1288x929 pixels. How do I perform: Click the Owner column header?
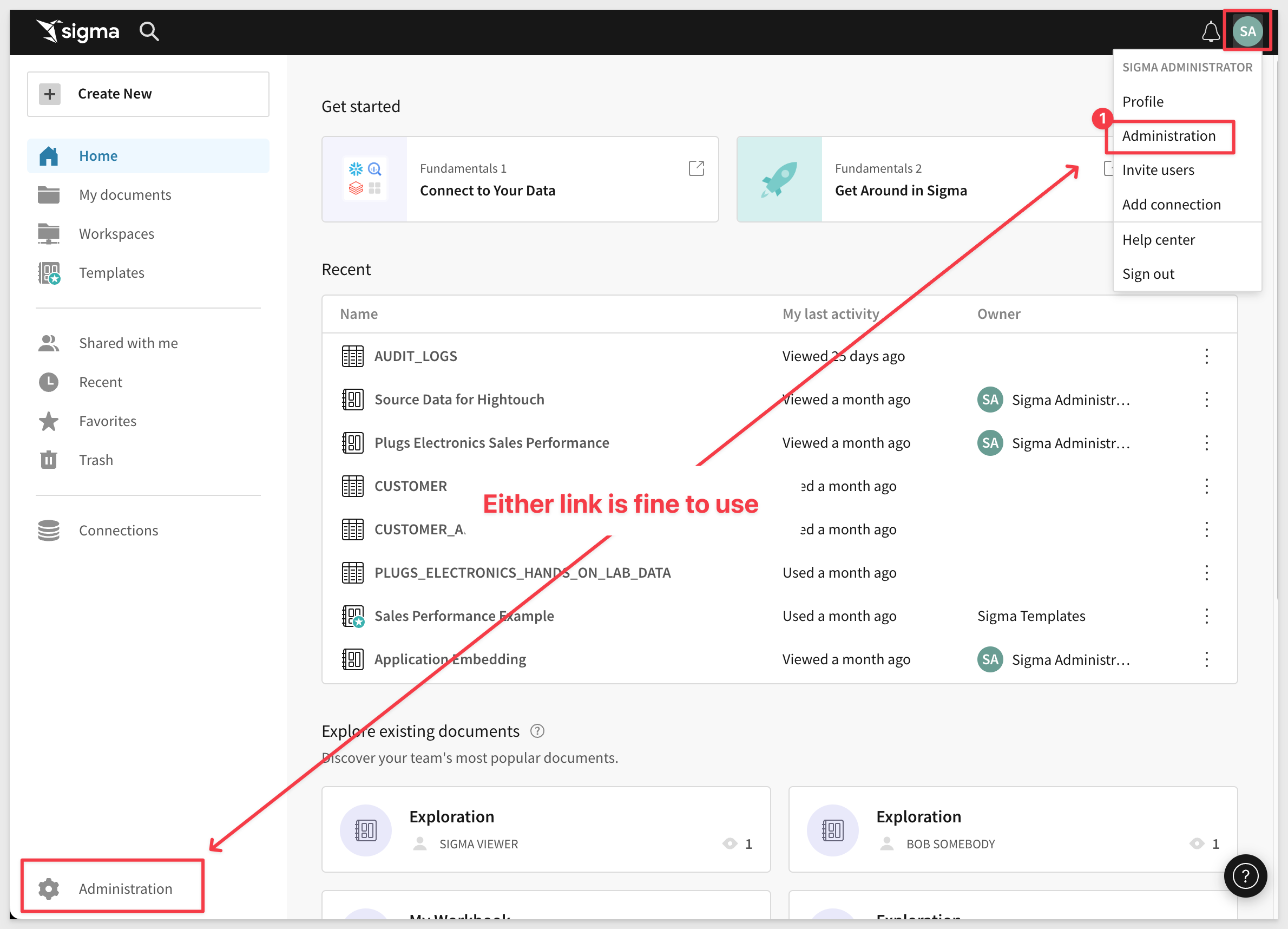(998, 313)
